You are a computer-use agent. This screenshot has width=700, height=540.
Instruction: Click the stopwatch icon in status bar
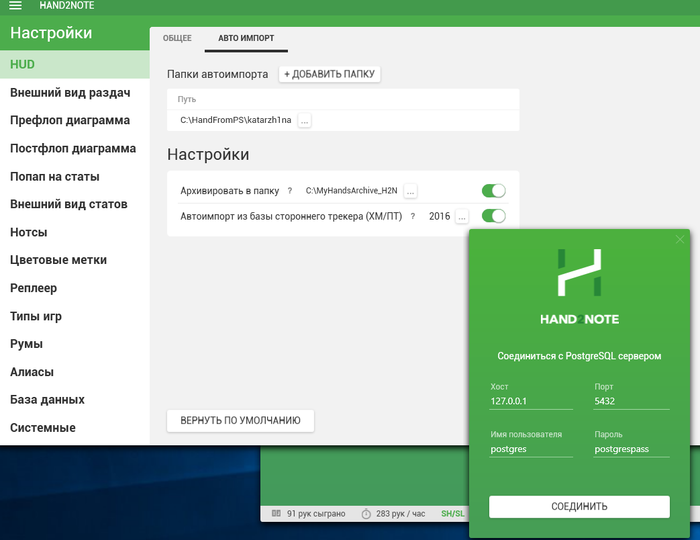tap(366, 514)
